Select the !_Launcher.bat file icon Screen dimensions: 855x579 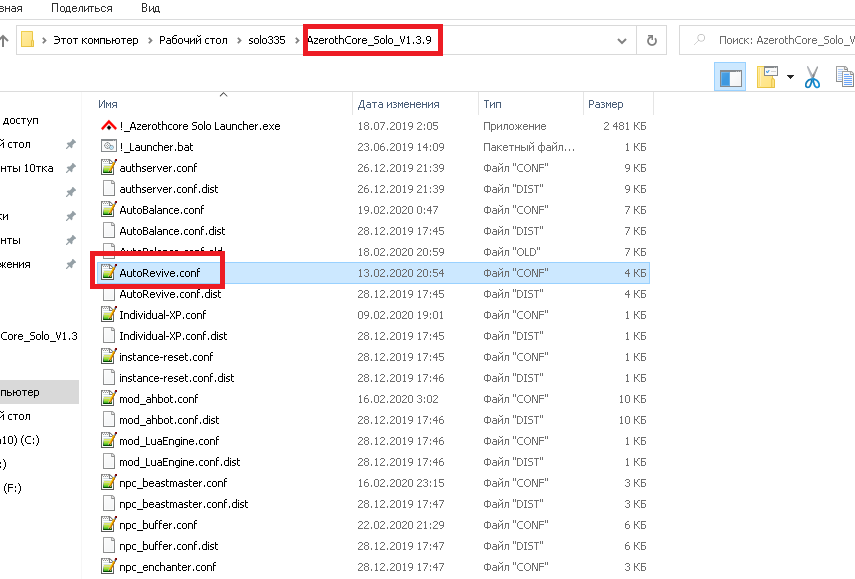(x=109, y=147)
